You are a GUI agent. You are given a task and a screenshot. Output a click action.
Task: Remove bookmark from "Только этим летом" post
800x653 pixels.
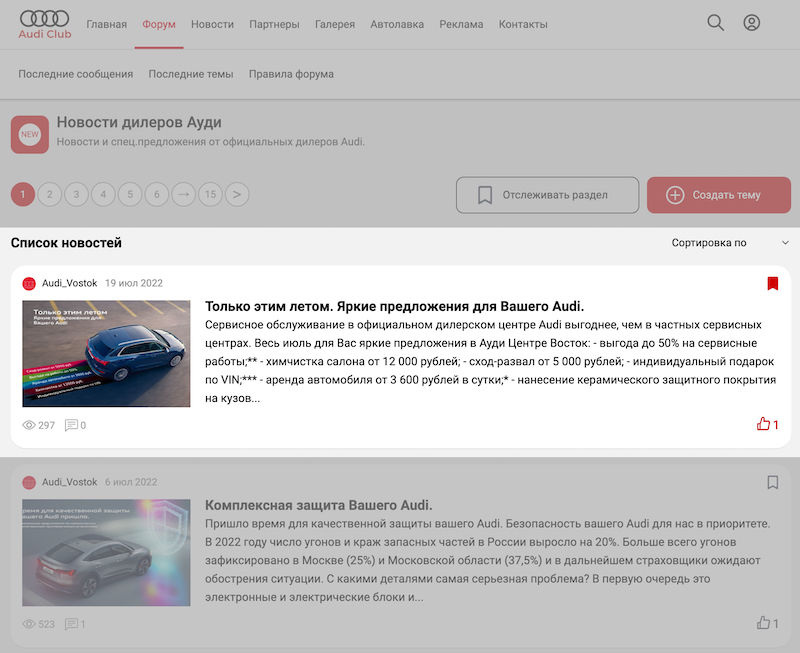(x=773, y=283)
